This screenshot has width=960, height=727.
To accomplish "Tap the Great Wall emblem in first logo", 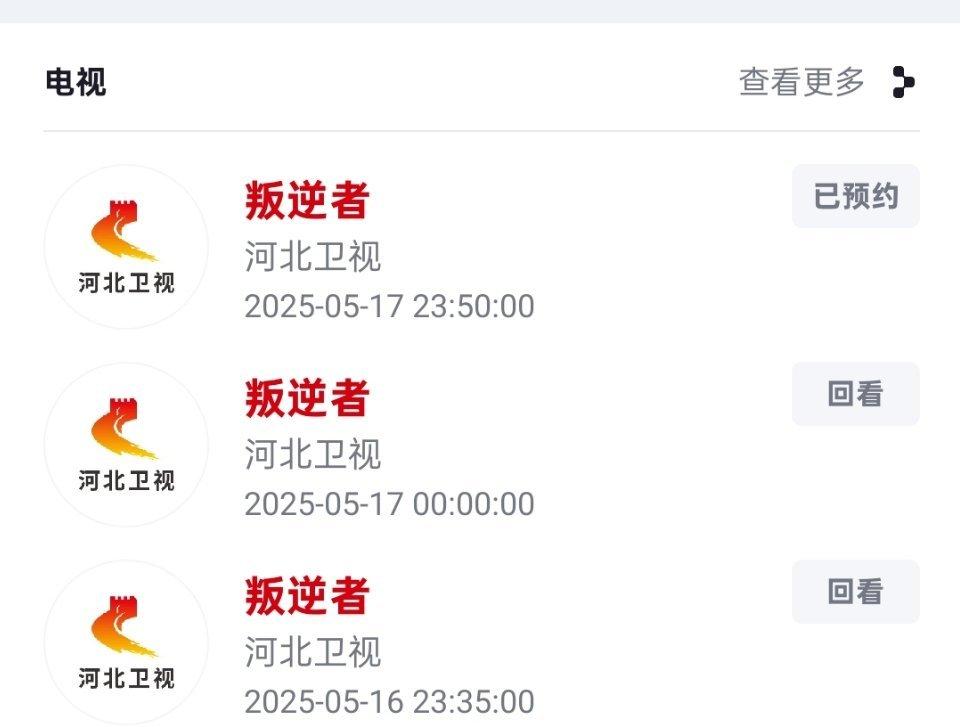I will tap(124, 231).
